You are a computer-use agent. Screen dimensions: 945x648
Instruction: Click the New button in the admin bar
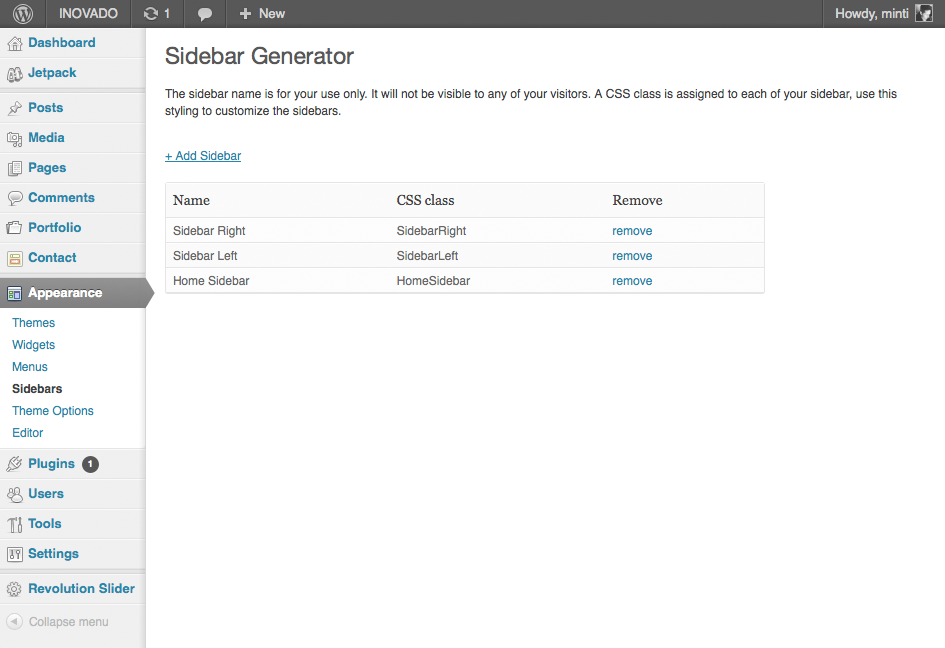click(x=261, y=13)
